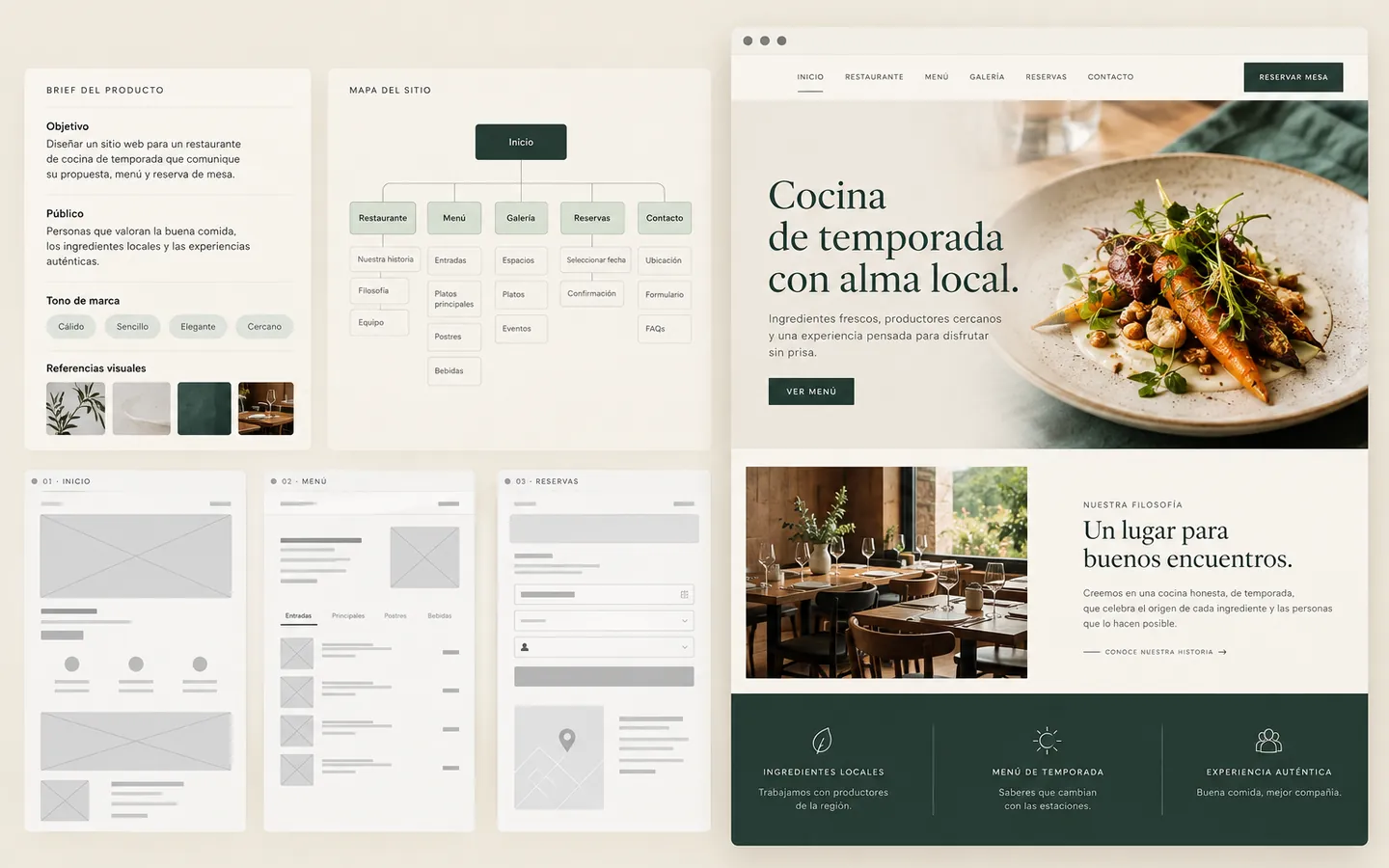
Task: Click the restaurant interior photo beside Nuestra Filosofía
Action: coord(886,573)
